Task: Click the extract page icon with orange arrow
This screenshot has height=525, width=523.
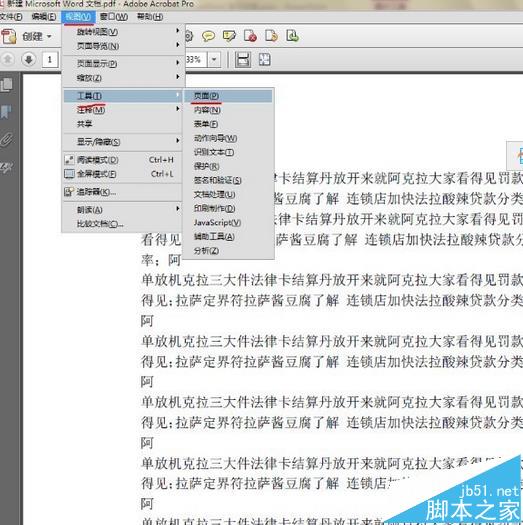Action: [x=271, y=36]
